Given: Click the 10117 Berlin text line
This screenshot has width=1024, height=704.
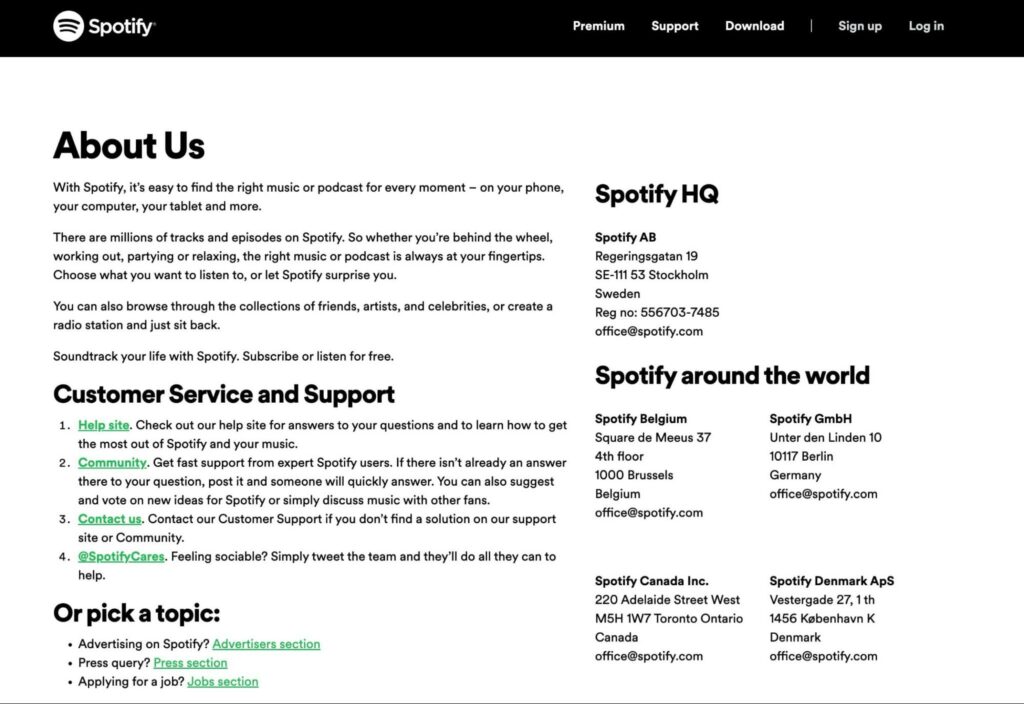Looking at the screenshot, I should pos(801,456).
